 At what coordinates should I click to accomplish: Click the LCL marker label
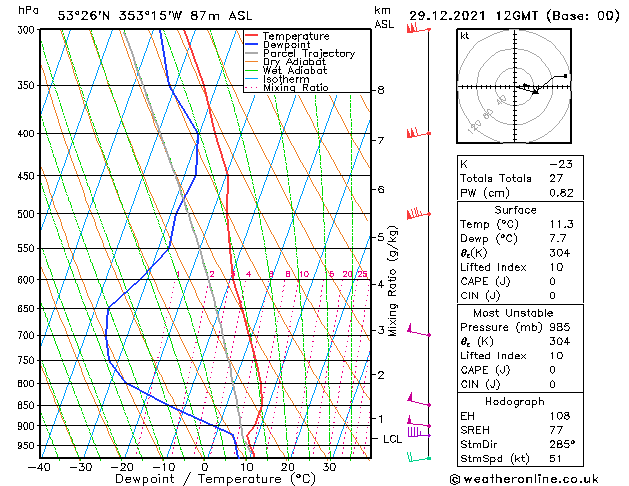click(x=392, y=439)
